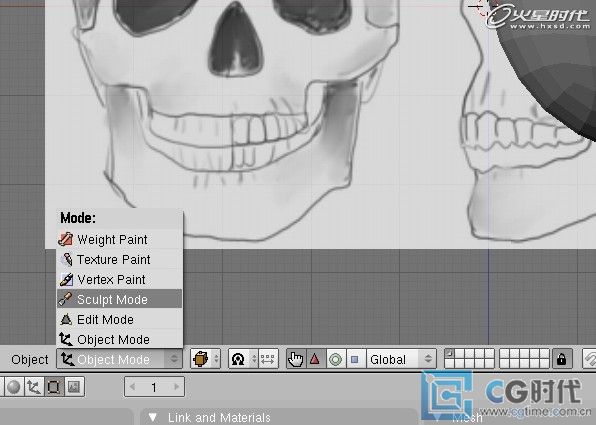Enable the red triangle translate manipulator
This screenshot has width=596, height=425.
pyautogui.click(x=315, y=359)
